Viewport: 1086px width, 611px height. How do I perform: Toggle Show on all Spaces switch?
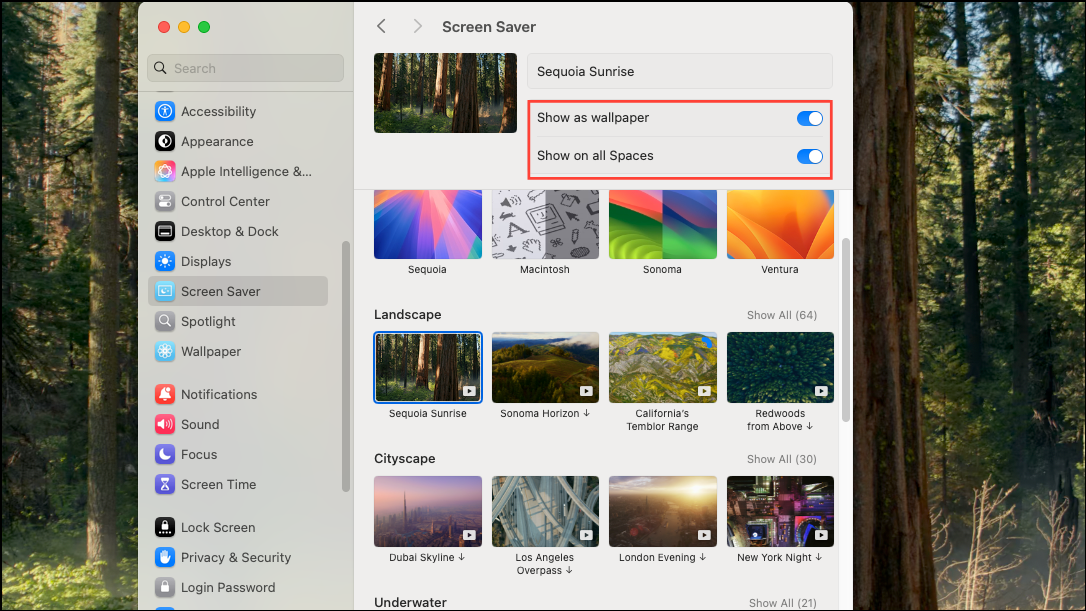[810, 156]
